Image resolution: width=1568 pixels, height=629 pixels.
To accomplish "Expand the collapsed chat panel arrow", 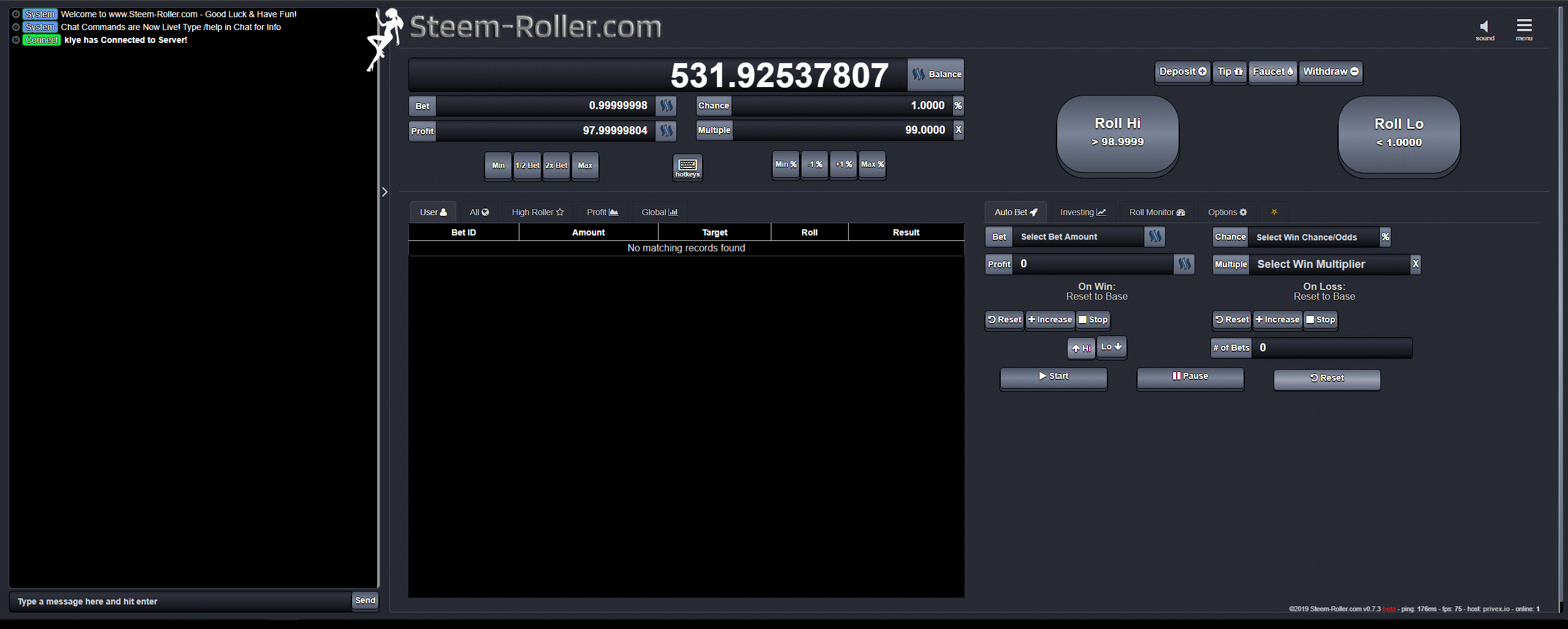I will pyautogui.click(x=384, y=192).
